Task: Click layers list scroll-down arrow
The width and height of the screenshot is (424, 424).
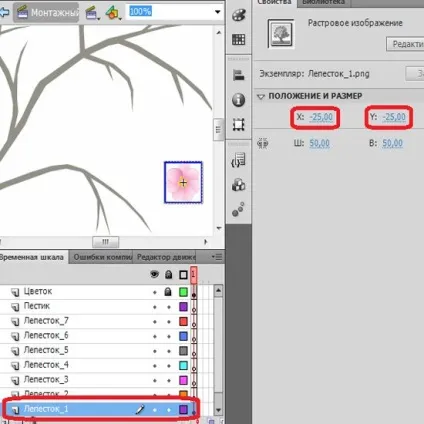Action: click(x=218, y=410)
